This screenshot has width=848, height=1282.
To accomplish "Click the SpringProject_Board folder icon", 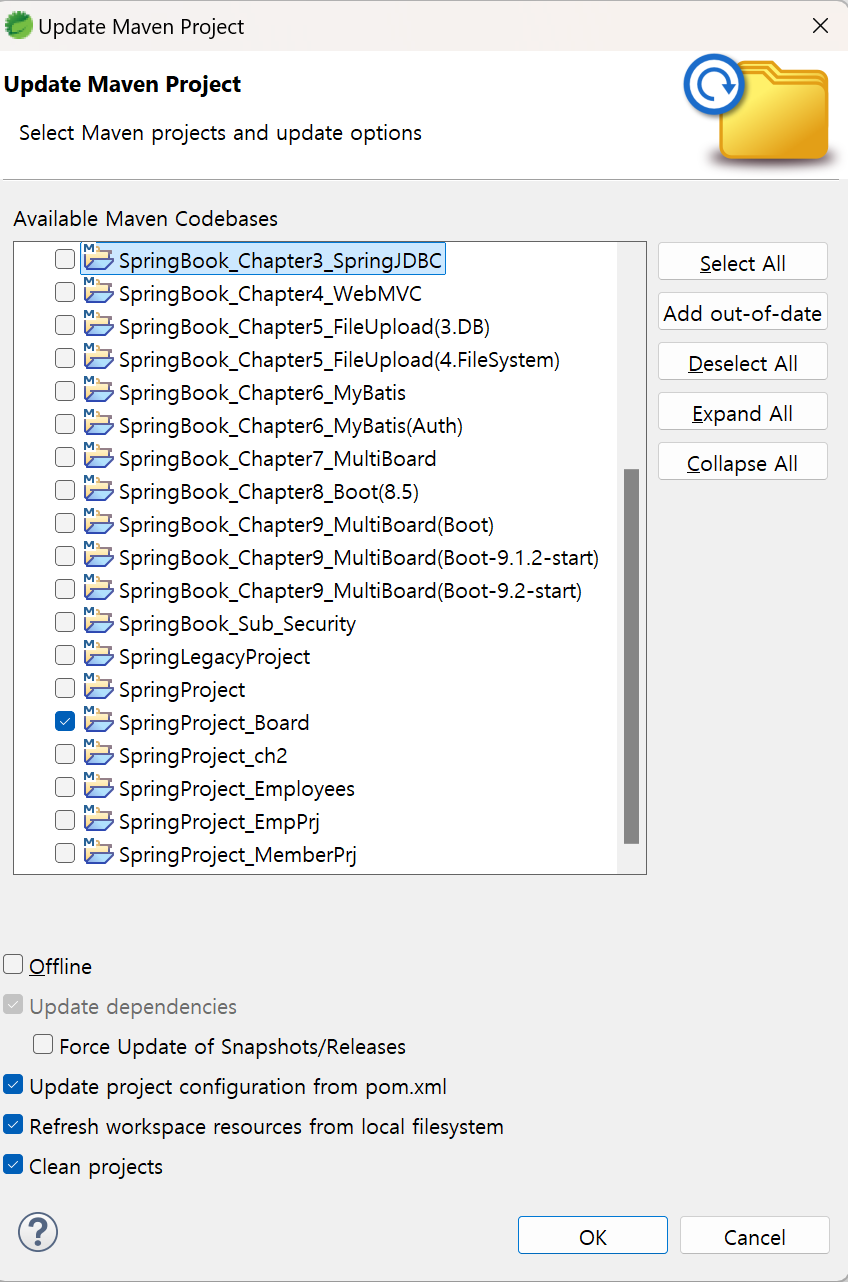I will click(x=98, y=721).
